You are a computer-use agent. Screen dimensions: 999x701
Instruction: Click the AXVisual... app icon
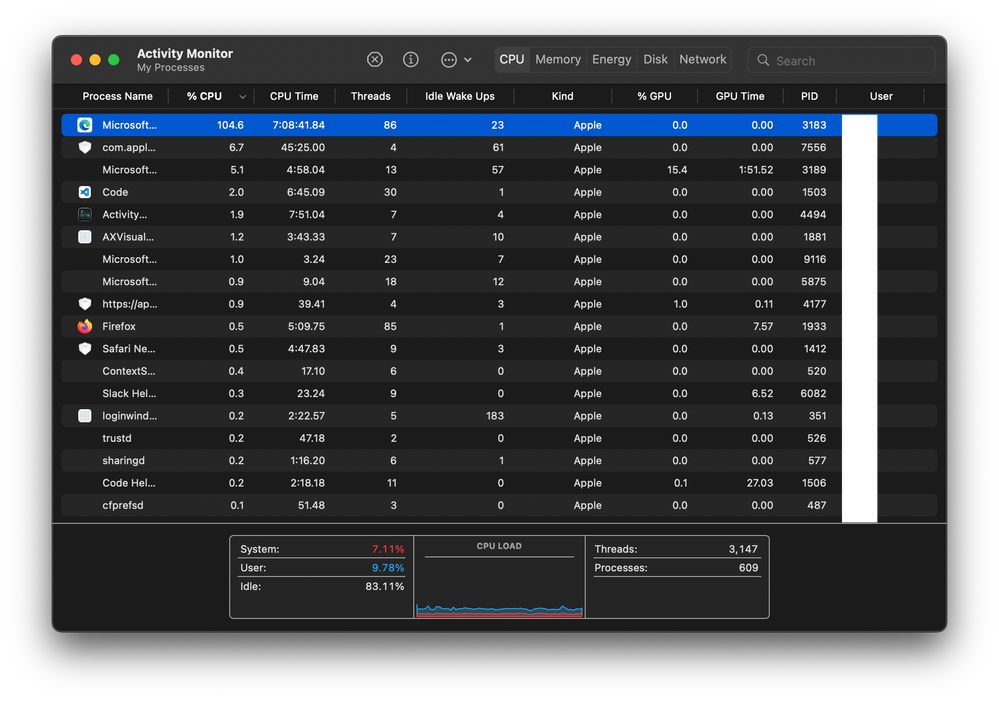point(85,236)
